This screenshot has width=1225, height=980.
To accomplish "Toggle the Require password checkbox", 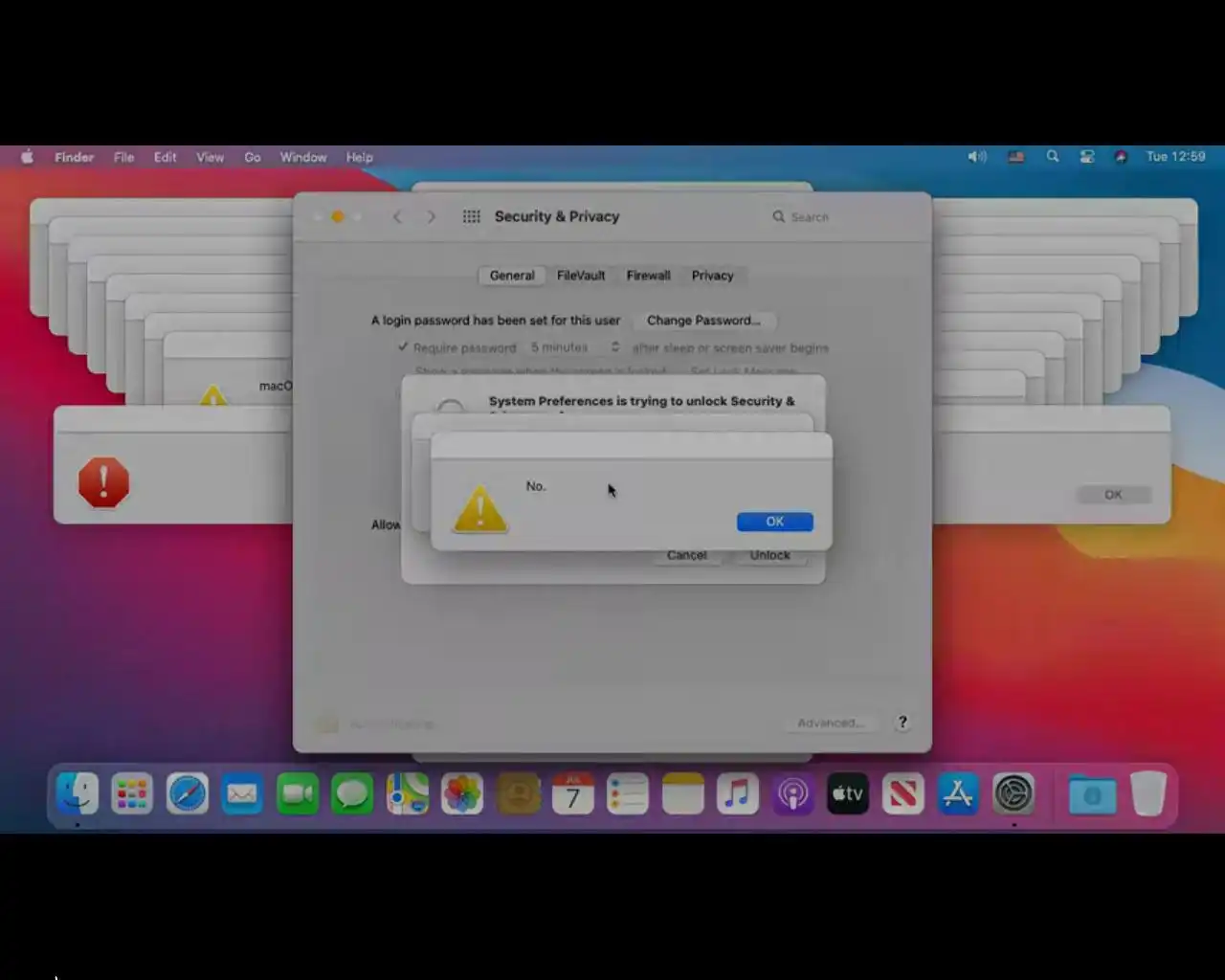I will (403, 347).
